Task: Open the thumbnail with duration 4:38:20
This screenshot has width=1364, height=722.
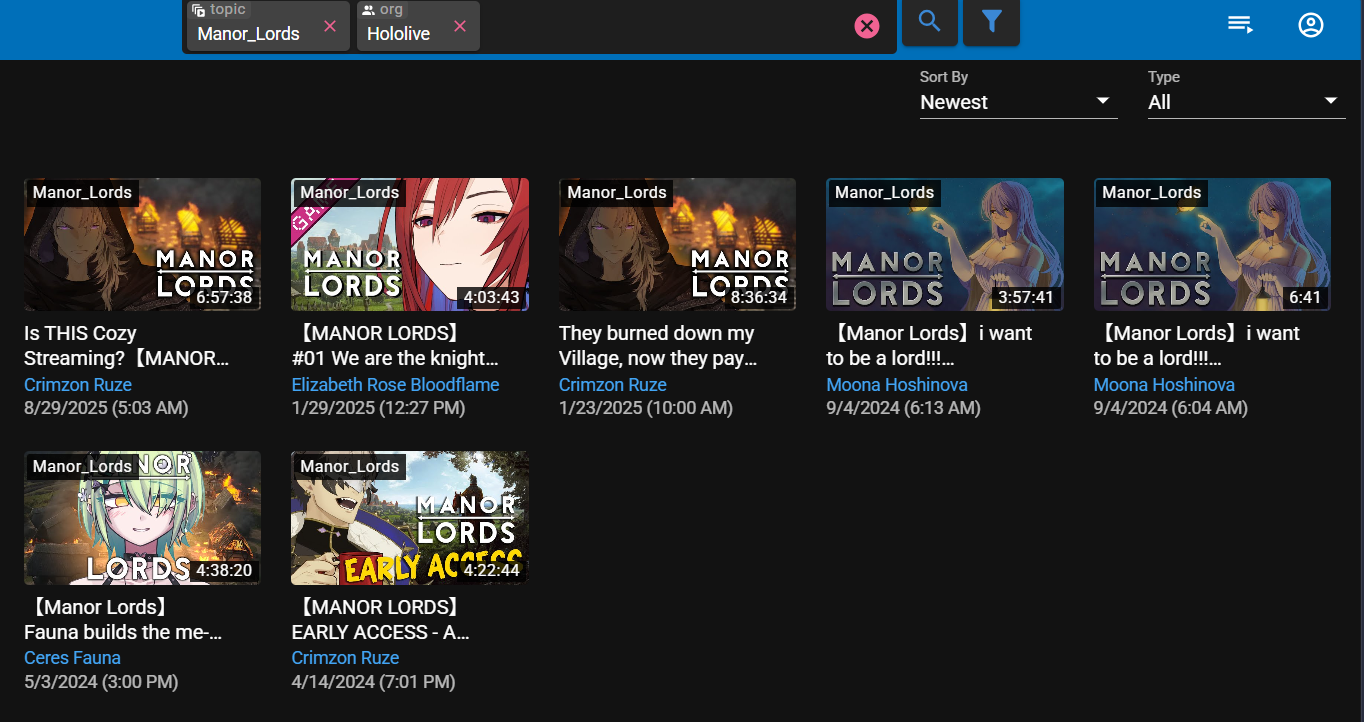Action: click(x=142, y=518)
